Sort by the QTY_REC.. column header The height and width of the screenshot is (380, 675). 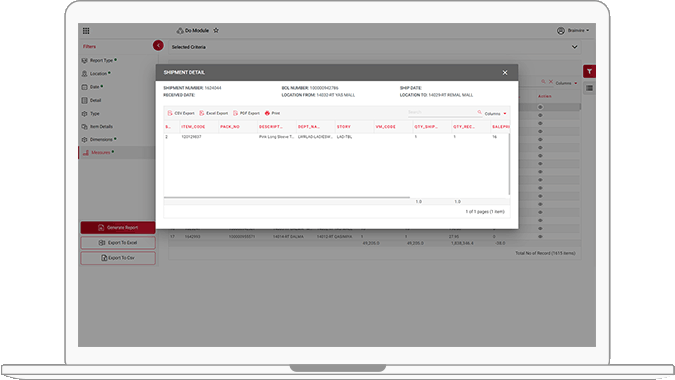tap(464, 127)
